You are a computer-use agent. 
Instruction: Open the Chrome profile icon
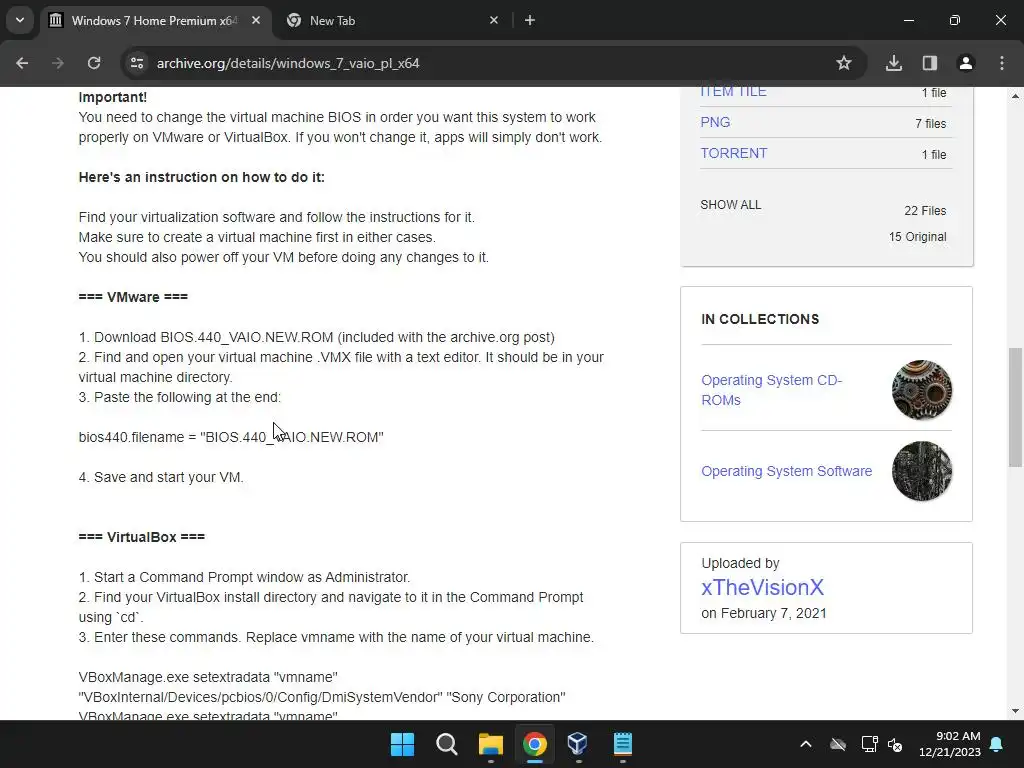[966, 63]
